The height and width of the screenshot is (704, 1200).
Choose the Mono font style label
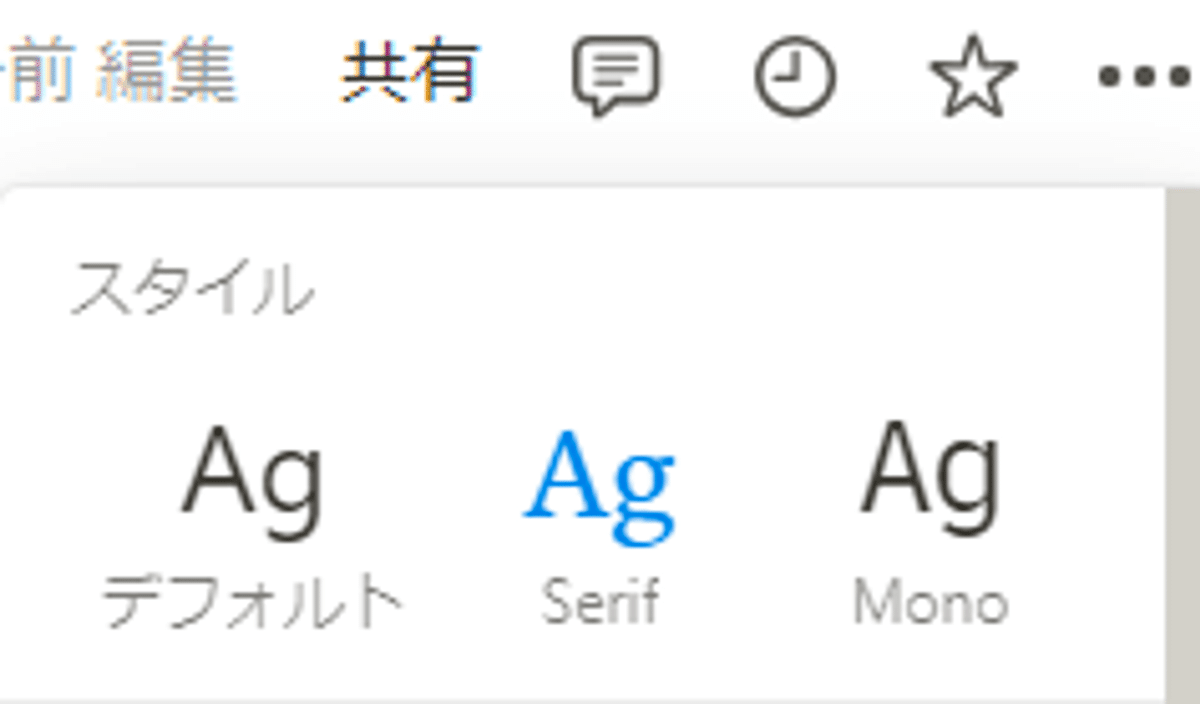[930, 603]
